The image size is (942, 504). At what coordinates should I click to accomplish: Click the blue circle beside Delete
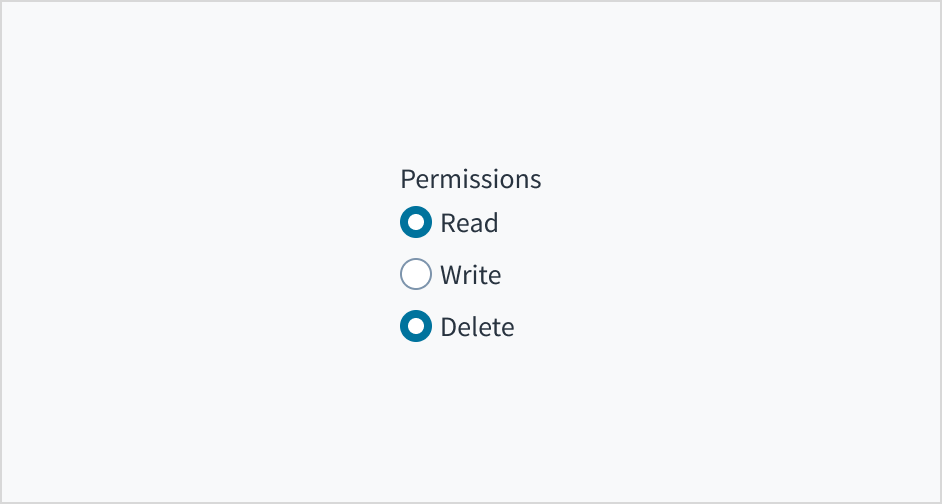coord(416,327)
